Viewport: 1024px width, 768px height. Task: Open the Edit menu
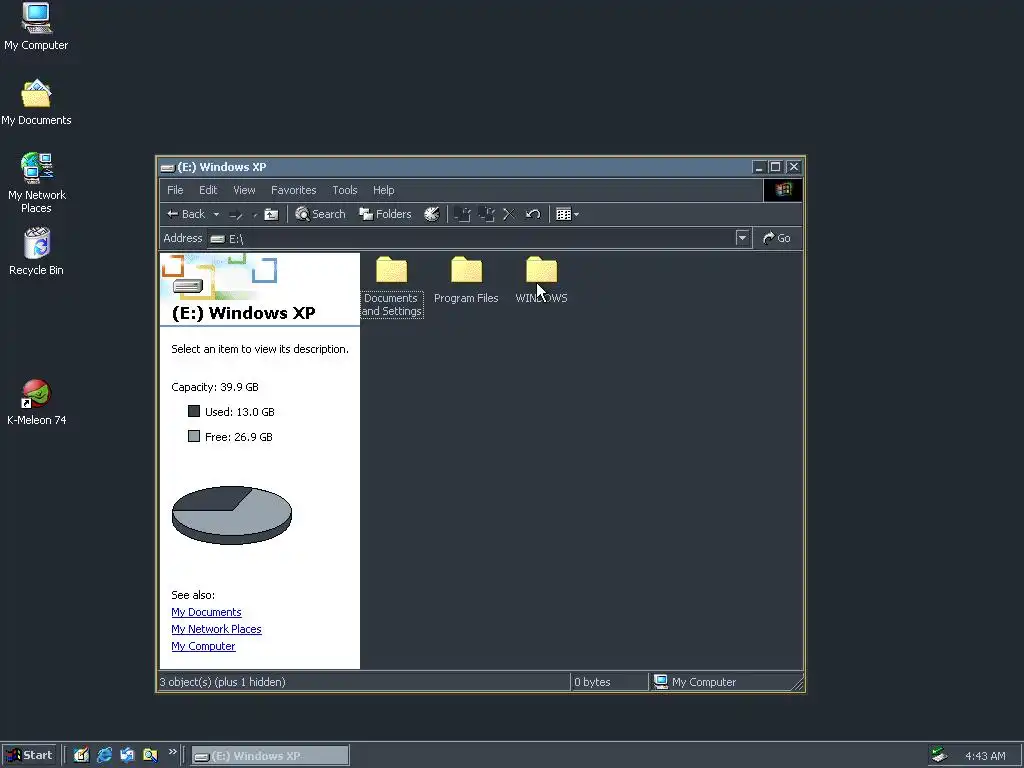pyautogui.click(x=208, y=190)
